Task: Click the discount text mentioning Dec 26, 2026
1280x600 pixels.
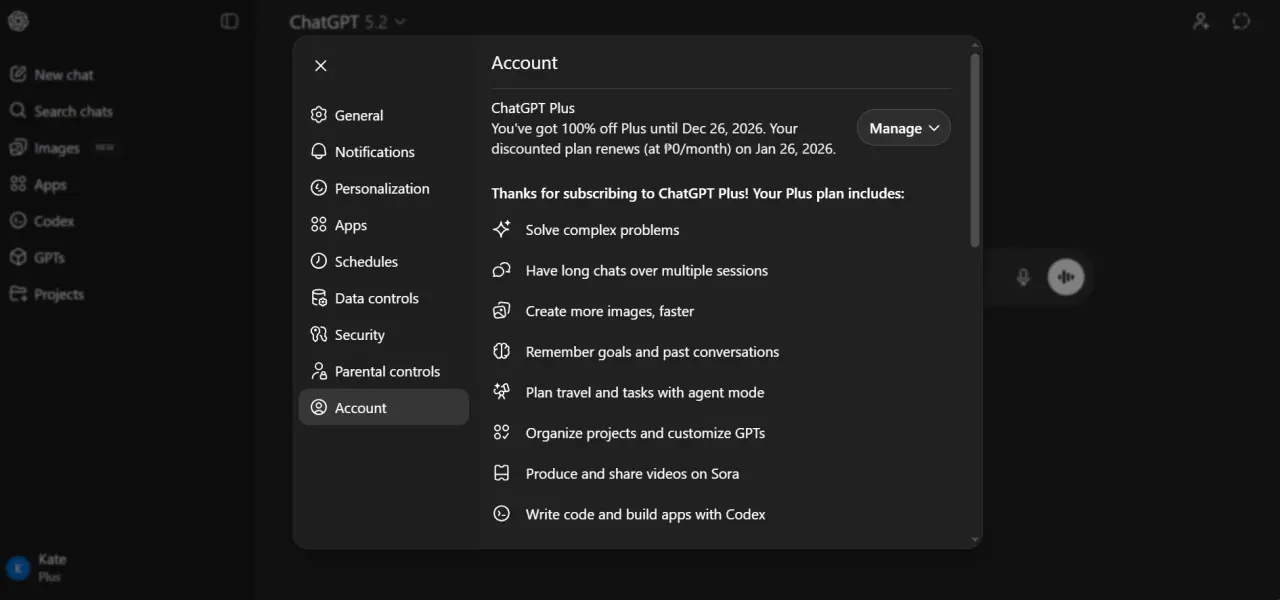Action: coord(663,139)
